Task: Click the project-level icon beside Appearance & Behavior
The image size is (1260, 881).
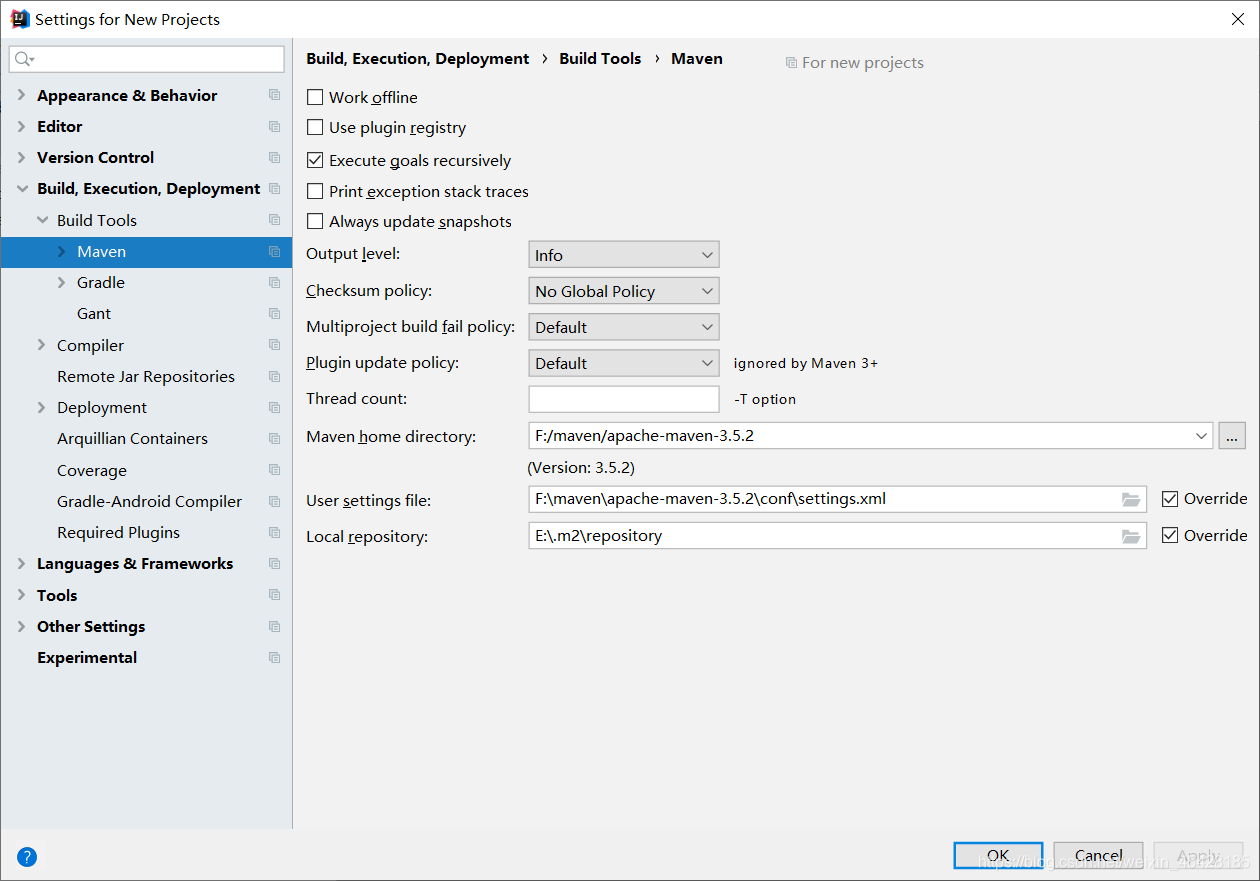Action: (274, 95)
